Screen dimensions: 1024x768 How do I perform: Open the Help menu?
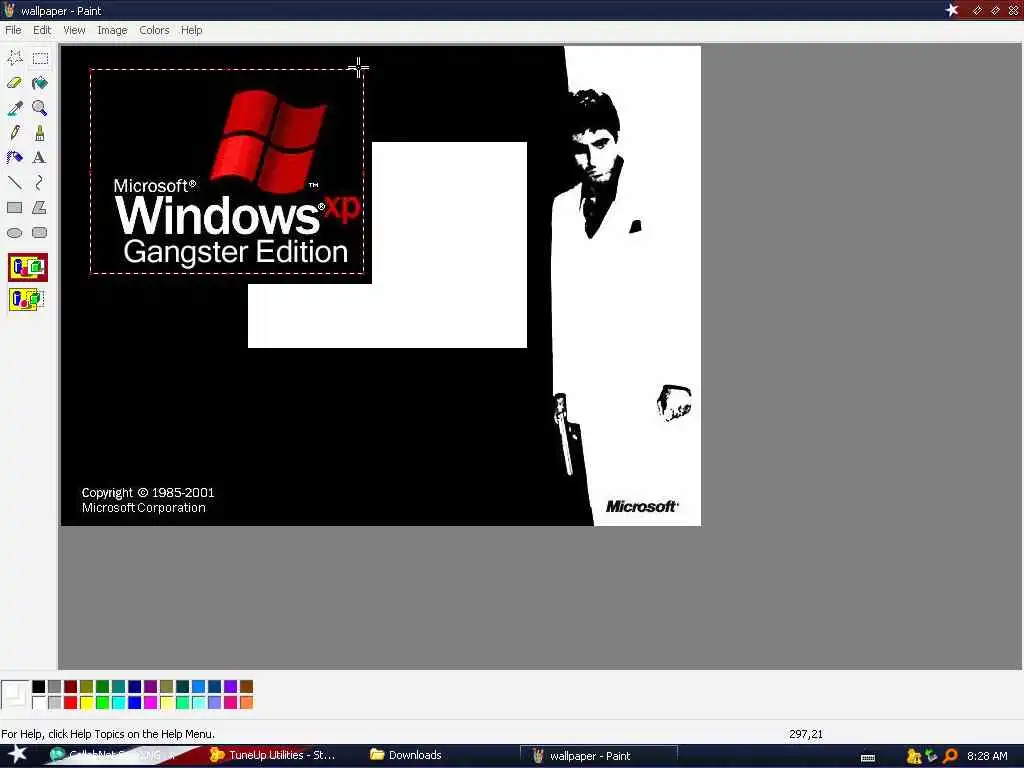click(191, 30)
